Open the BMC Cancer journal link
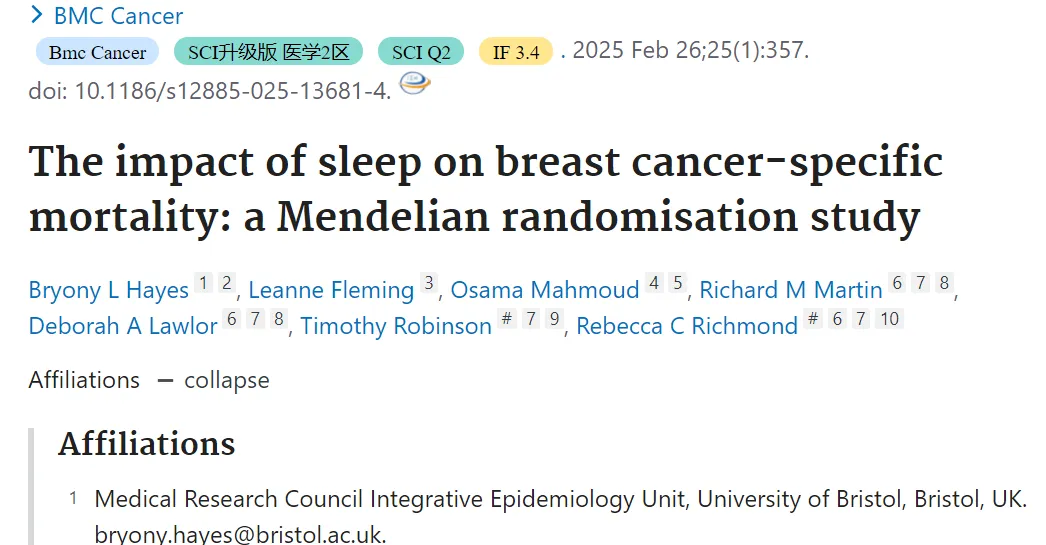1046x545 pixels. click(118, 15)
